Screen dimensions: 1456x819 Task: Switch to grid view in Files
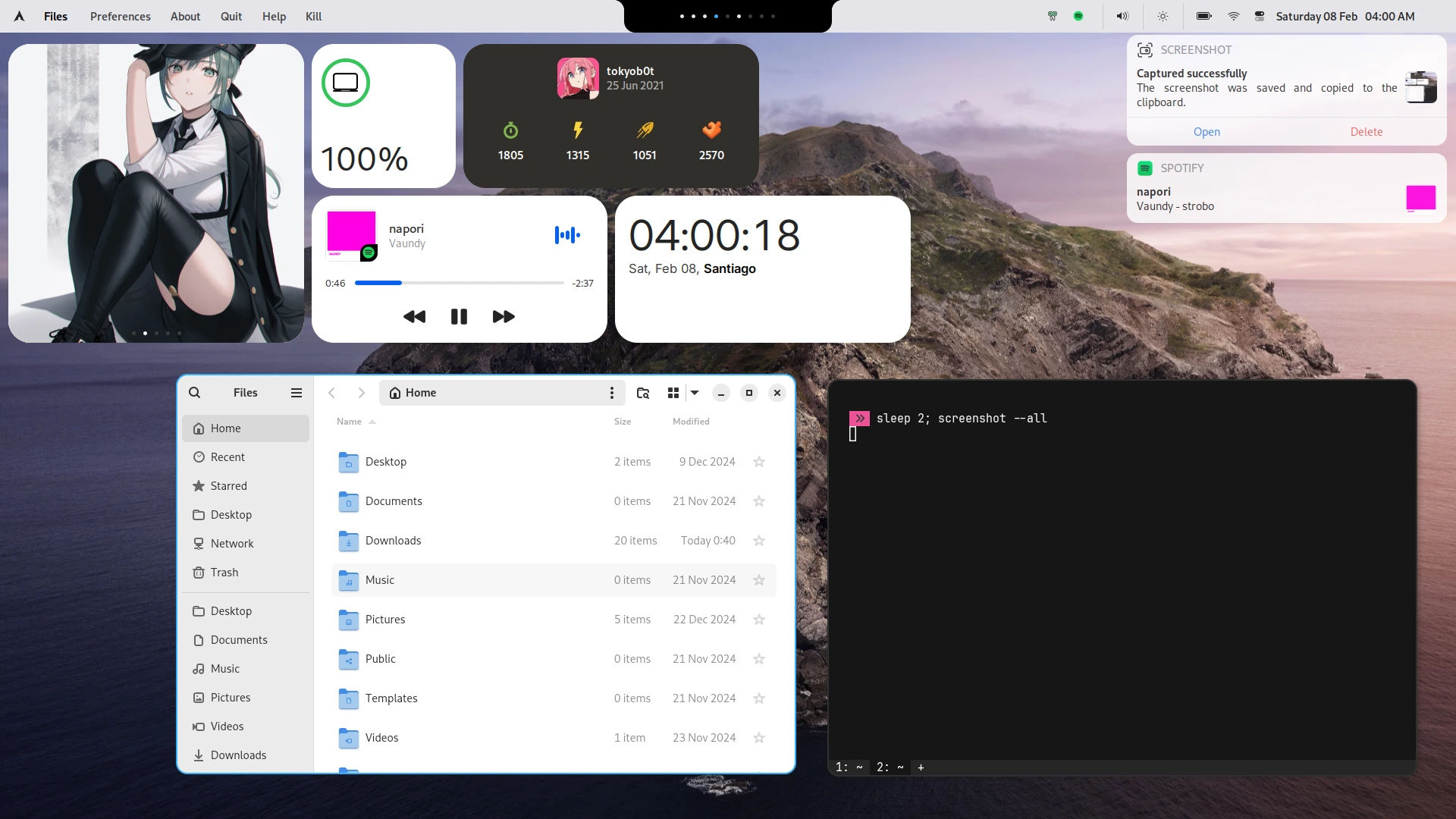(673, 393)
